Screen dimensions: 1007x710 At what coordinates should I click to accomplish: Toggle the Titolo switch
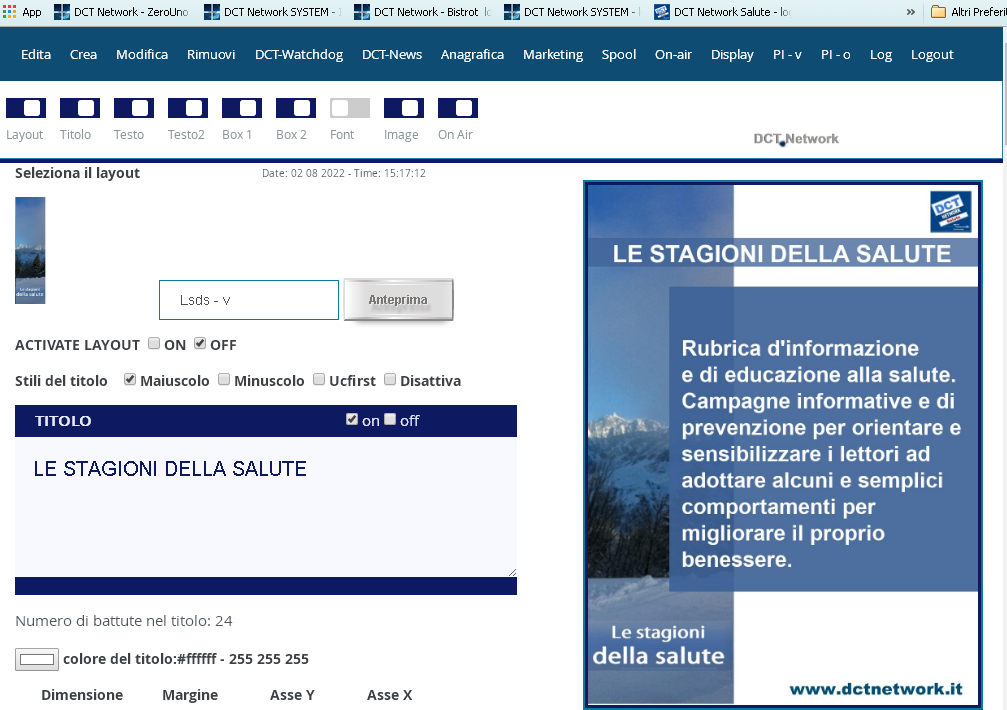pos(80,108)
